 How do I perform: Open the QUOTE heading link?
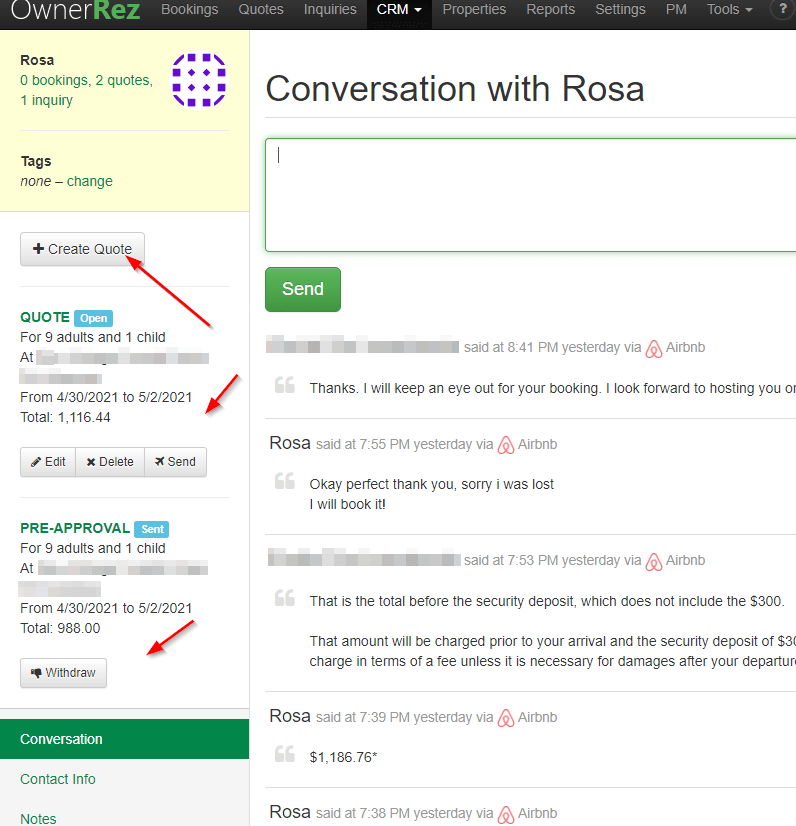(x=45, y=317)
